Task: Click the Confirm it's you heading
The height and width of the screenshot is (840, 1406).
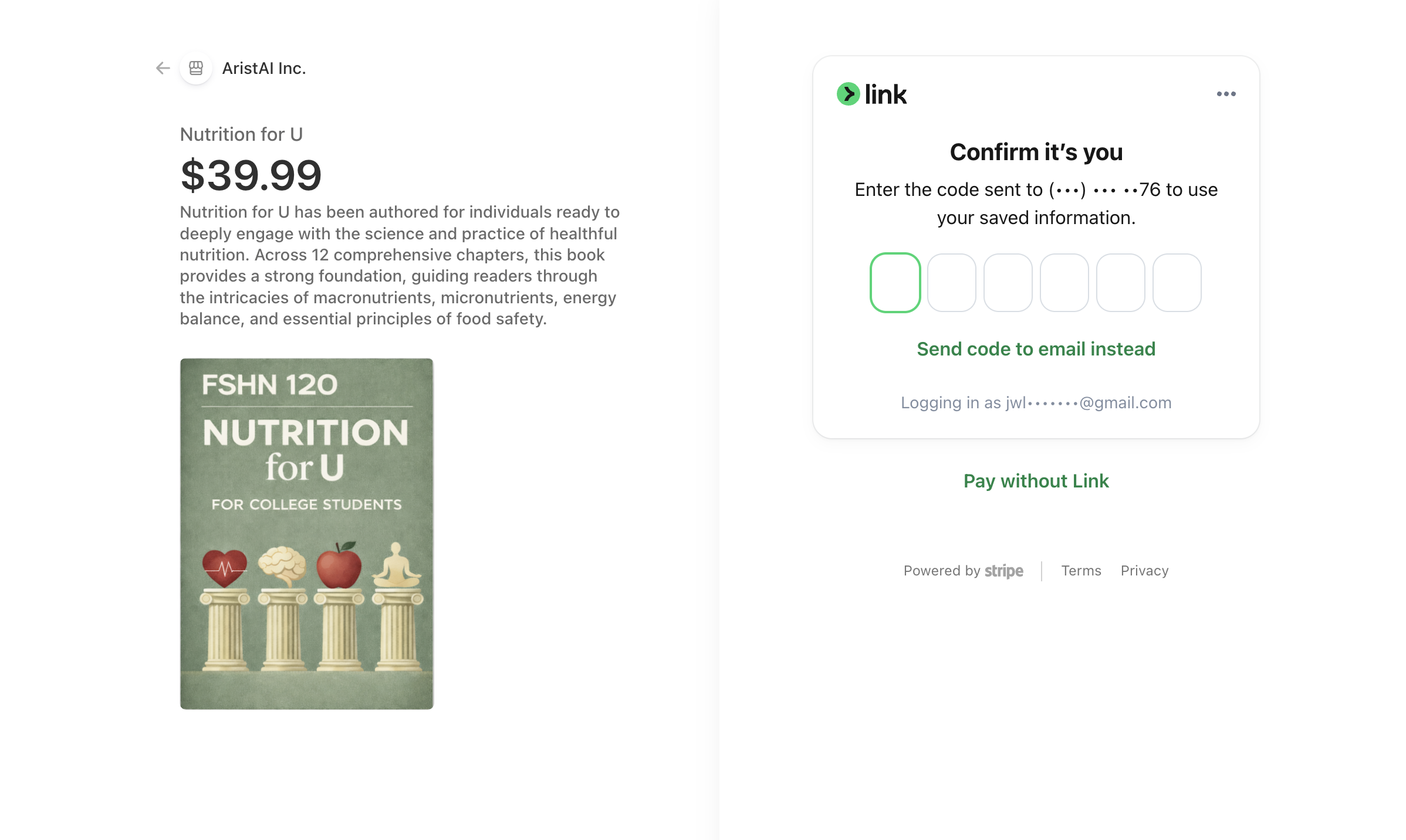Action: coord(1036,151)
